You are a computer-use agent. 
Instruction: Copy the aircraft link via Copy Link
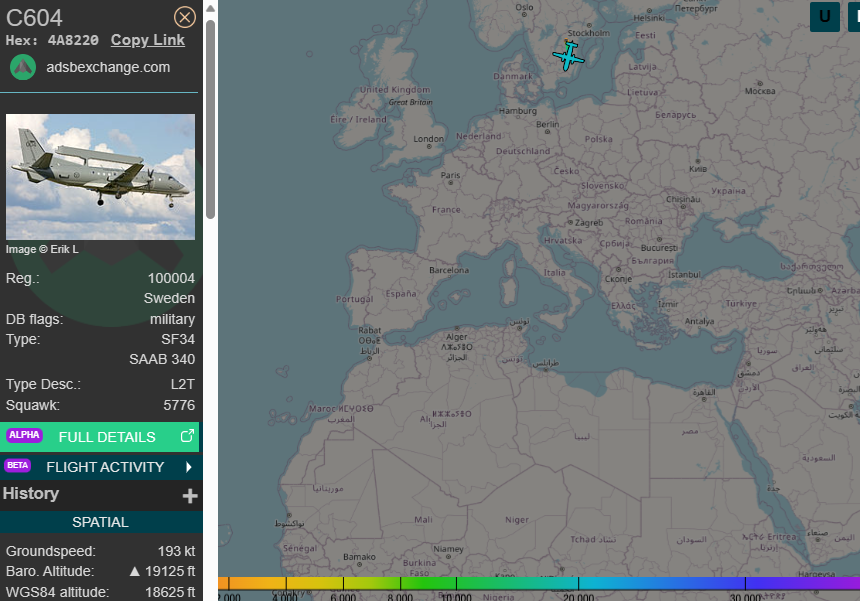tap(148, 40)
